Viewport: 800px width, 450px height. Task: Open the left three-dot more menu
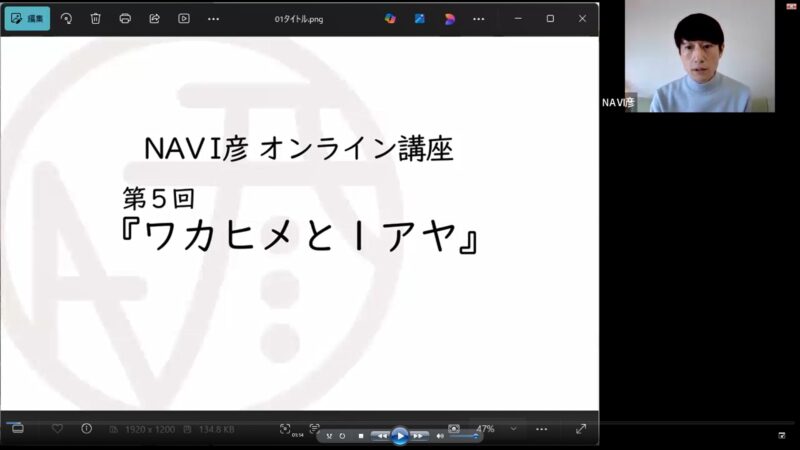pyautogui.click(x=213, y=19)
